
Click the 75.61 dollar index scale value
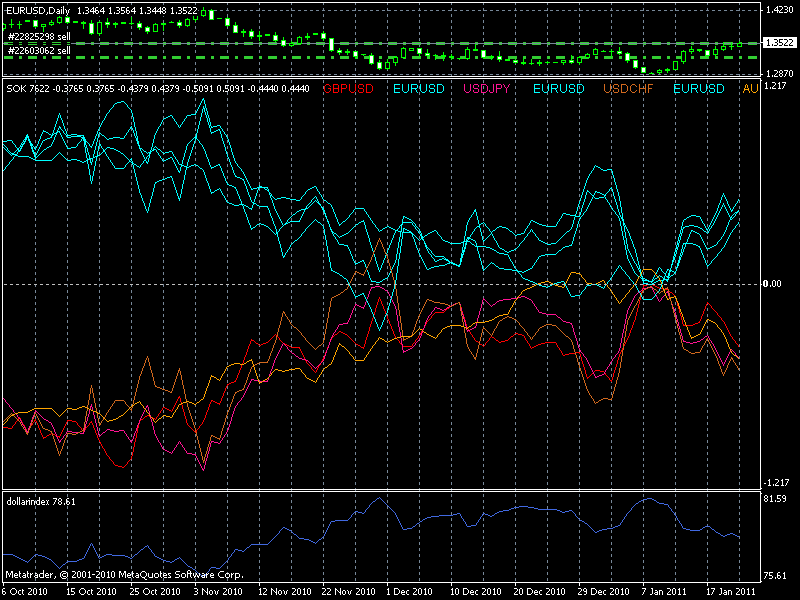coord(776,576)
